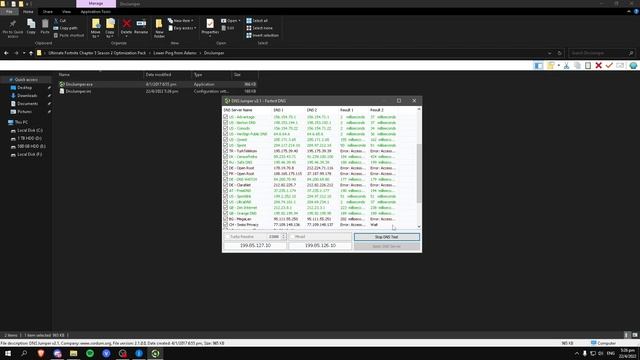Click Lower Ping breadcrumb in address bar

click(175, 53)
